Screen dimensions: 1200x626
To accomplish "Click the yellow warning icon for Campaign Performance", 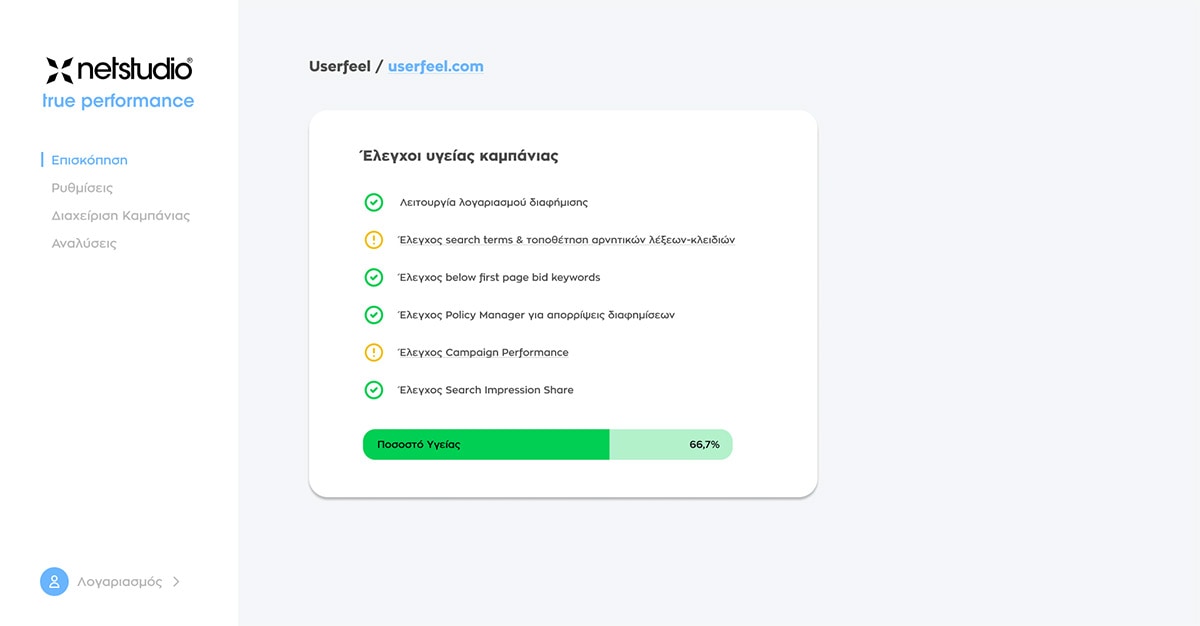I will (x=373, y=352).
